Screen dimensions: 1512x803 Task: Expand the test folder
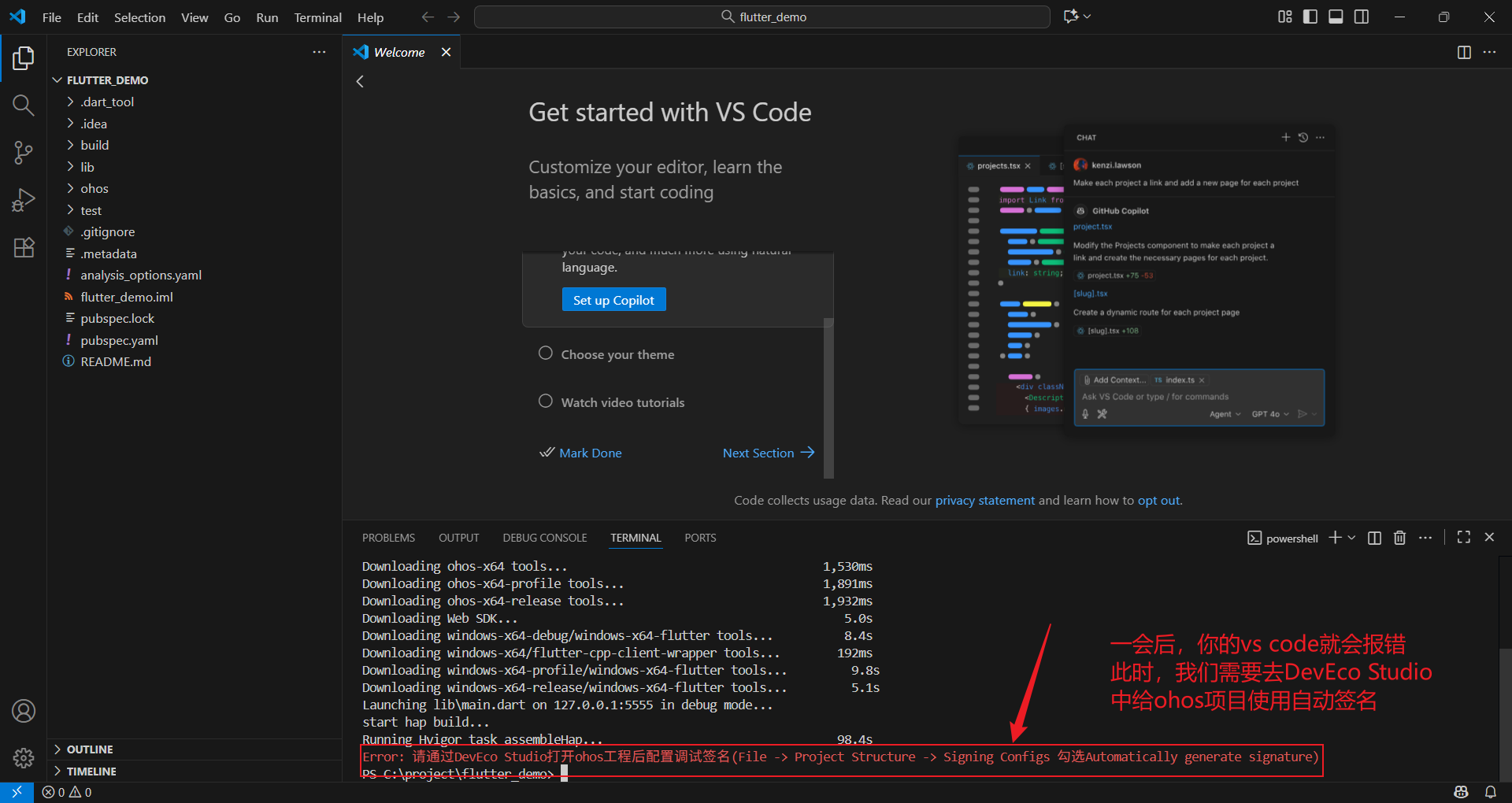coord(195,210)
